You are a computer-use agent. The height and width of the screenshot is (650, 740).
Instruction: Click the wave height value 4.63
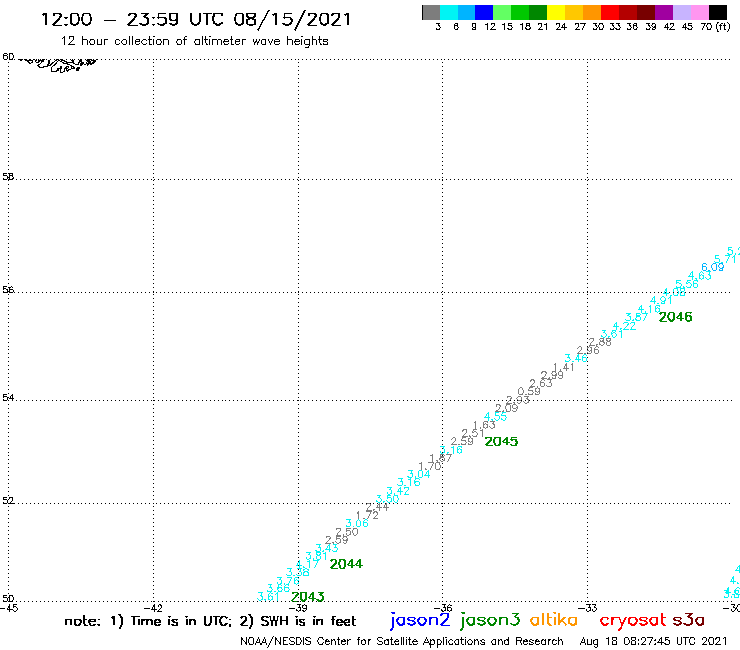[x=699, y=276]
